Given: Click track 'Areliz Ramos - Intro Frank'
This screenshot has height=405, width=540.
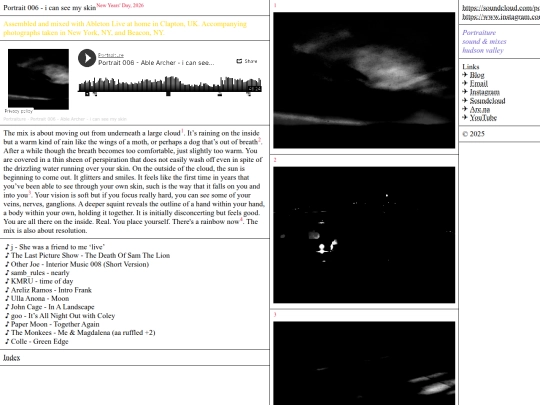Looking at the screenshot, I should coord(51,290).
